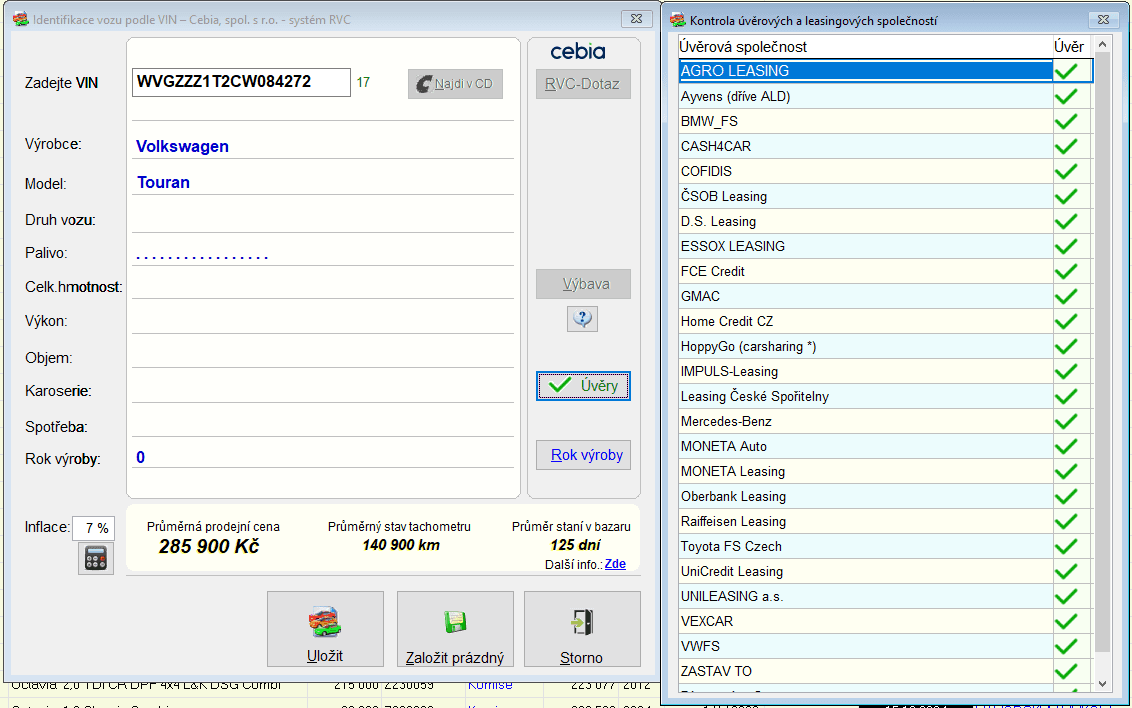
Task: Click the Najdi v CD button
Action: coord(455,84)
